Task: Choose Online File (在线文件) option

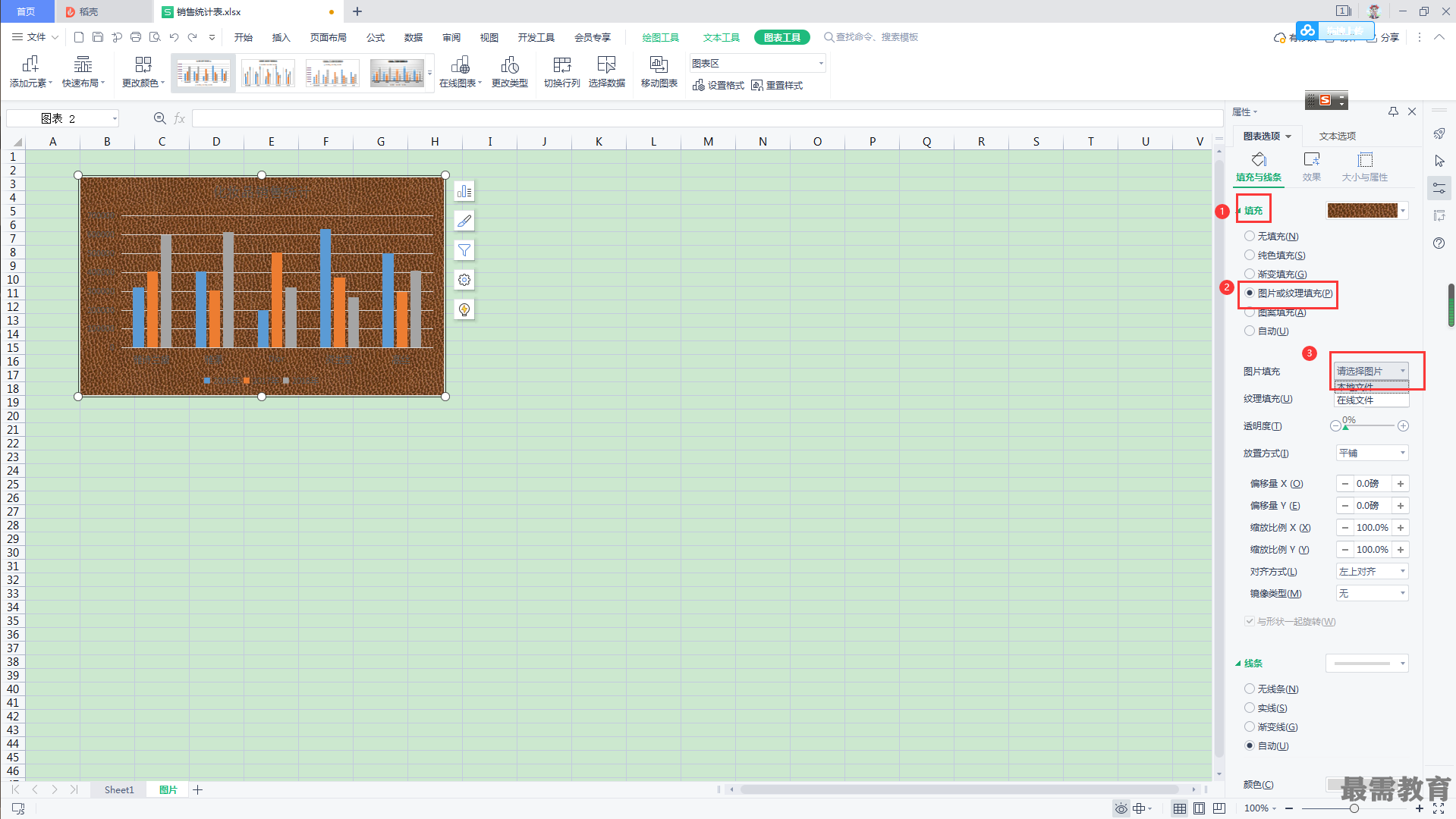Action: pos(1371,400)
